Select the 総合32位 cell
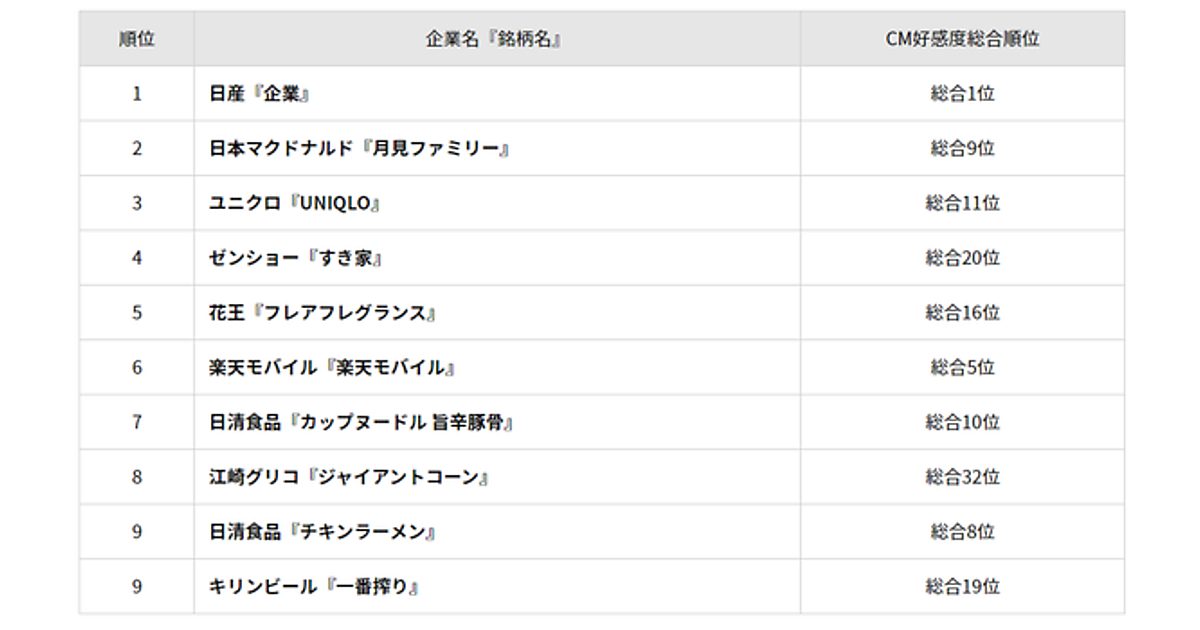The image size is (1200, 630). pos(962,477)
